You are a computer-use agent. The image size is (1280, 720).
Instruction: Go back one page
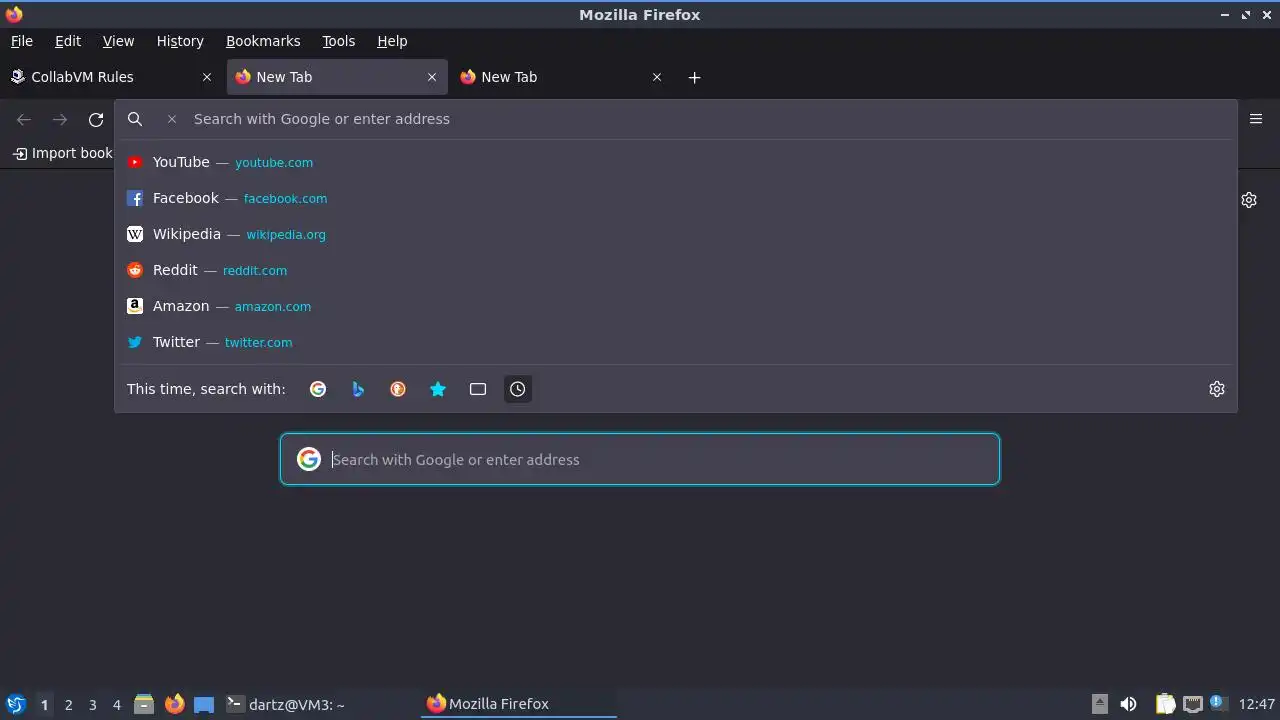coord(24,119)
